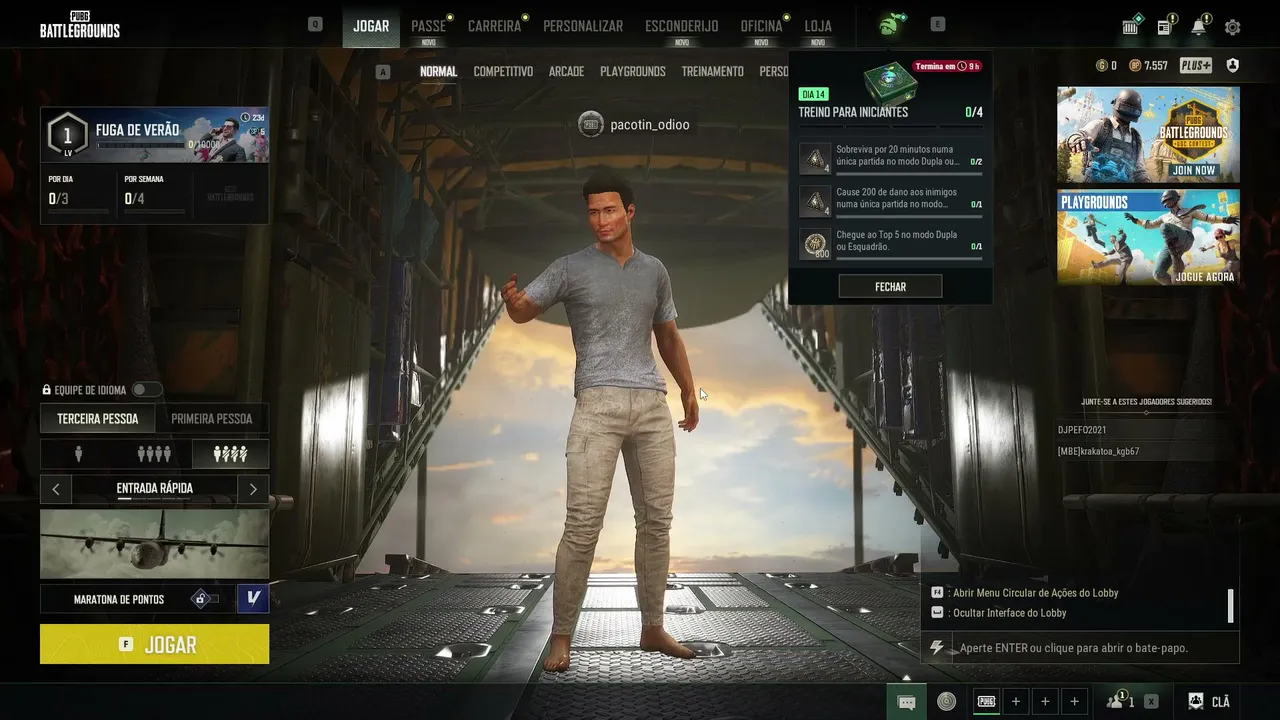Add player to first empty party slot
Image resolution: width=1280 pixels, height=720 pixels.
[1016, 701]
